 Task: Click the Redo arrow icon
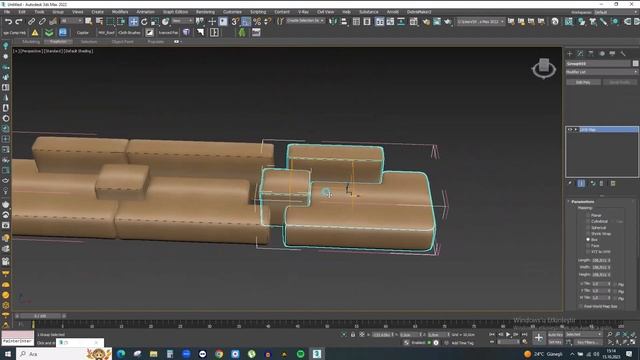point(19,21)
